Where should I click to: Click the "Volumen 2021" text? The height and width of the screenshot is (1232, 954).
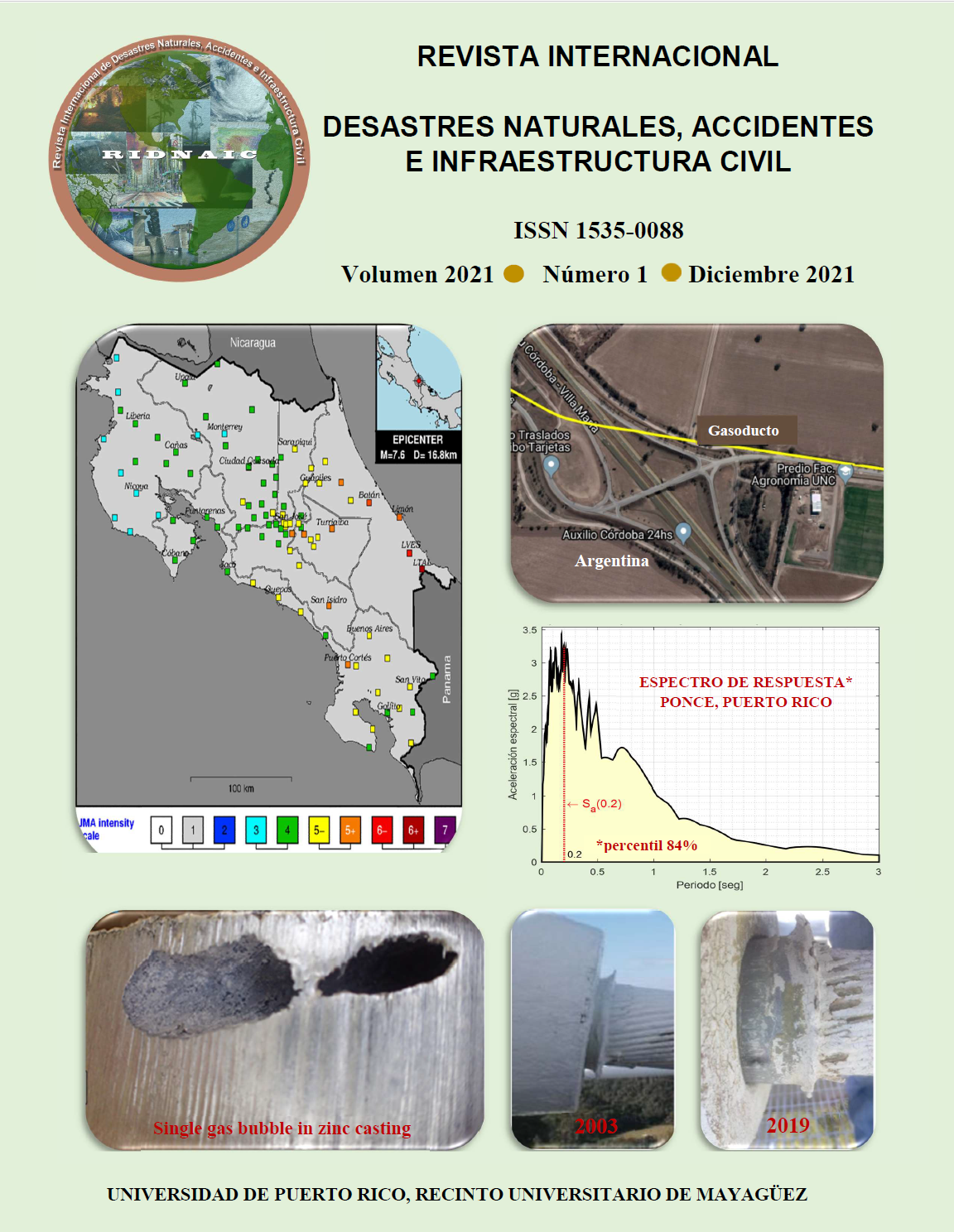417,274
